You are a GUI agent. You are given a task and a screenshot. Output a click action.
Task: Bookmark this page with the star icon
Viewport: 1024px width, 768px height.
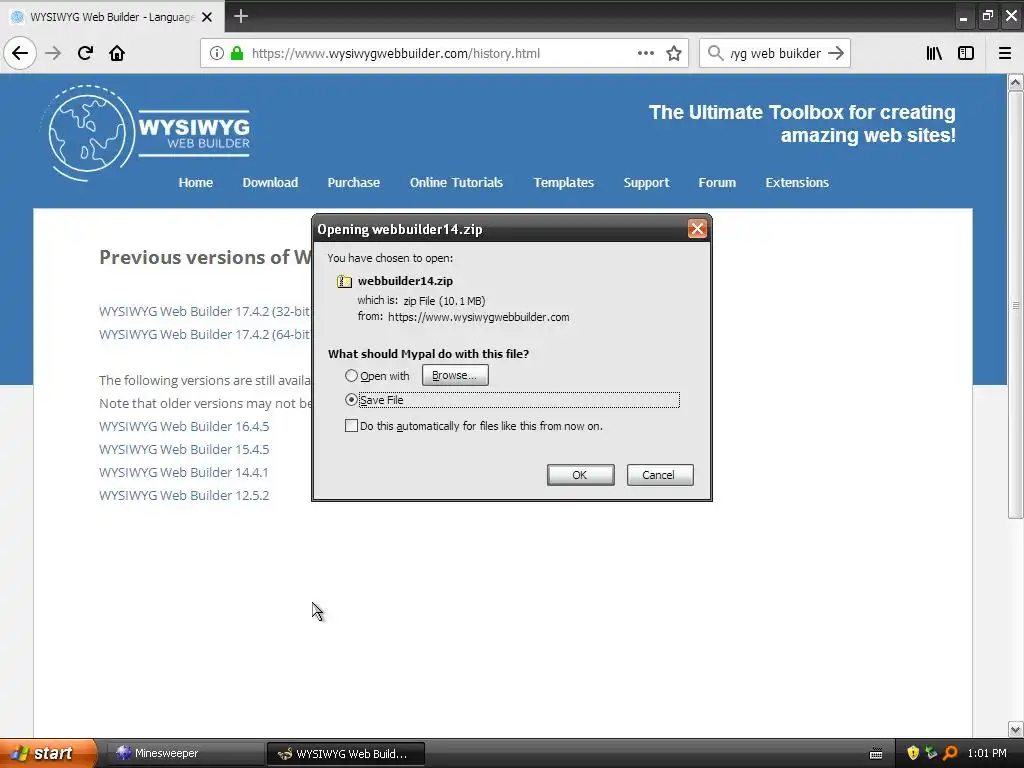(x=674, y=54)
